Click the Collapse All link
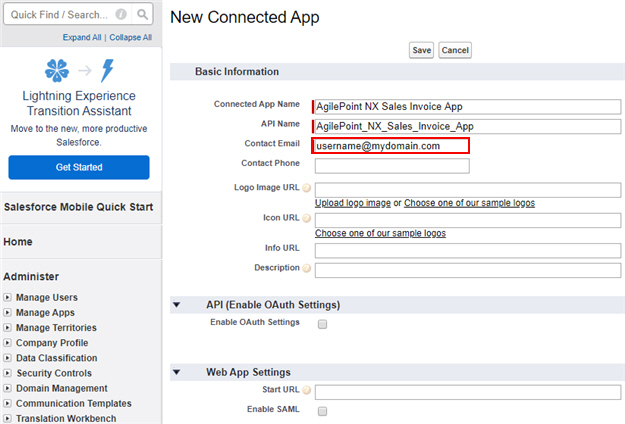This screenshot has width=625, height=424. pos(130,37)
